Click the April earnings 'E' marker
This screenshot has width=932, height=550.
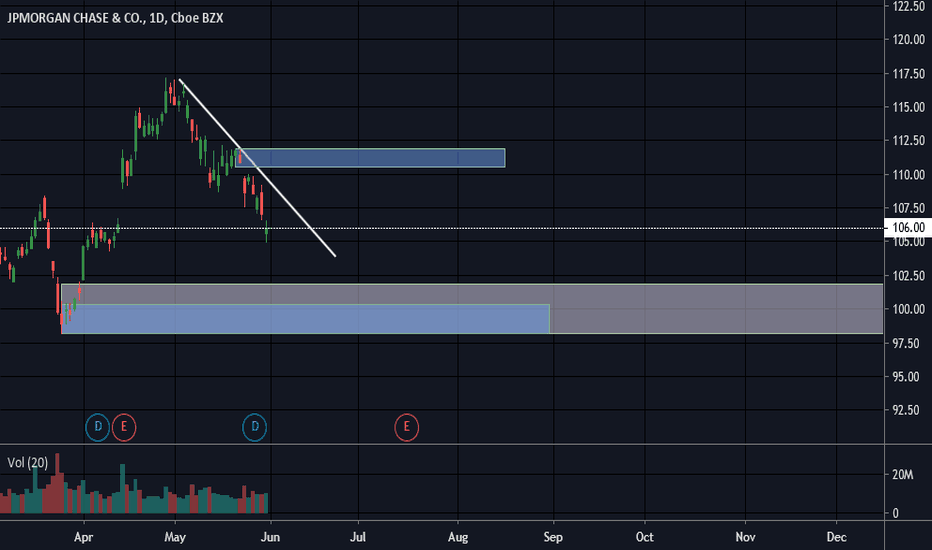(x=124, y=427)
